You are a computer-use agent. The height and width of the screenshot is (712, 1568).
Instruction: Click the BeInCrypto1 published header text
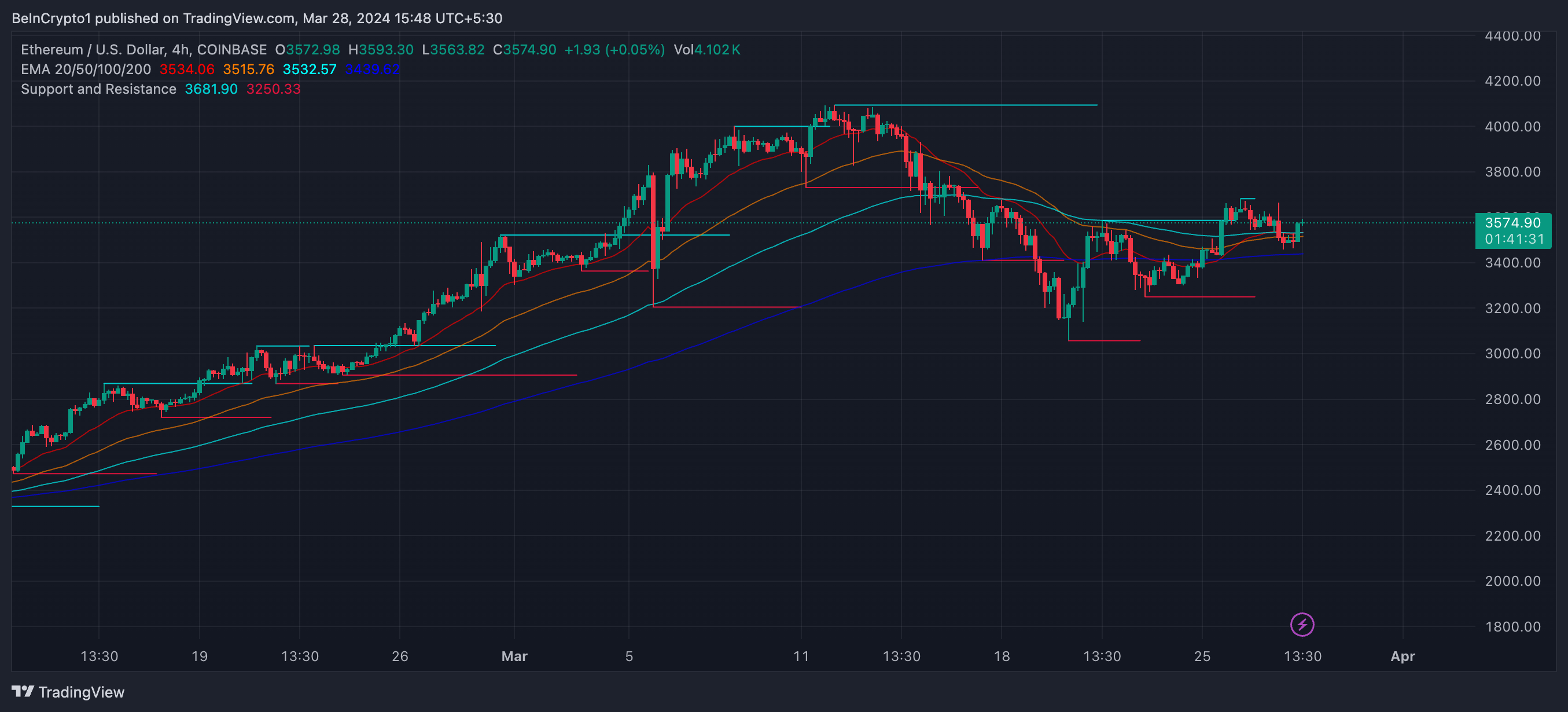tap(257, 19)
